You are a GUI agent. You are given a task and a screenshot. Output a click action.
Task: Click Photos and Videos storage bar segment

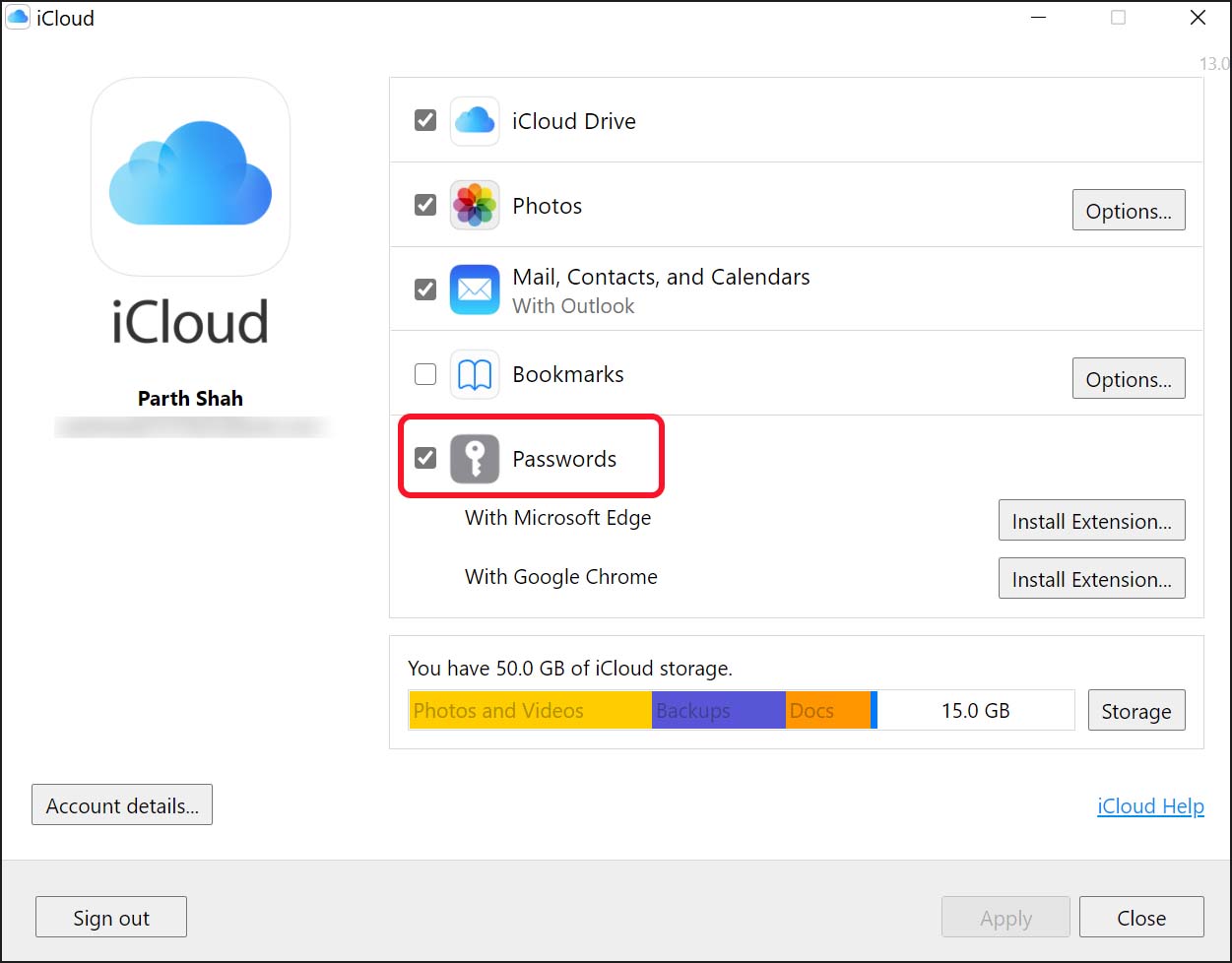click(x=530, y=711)
